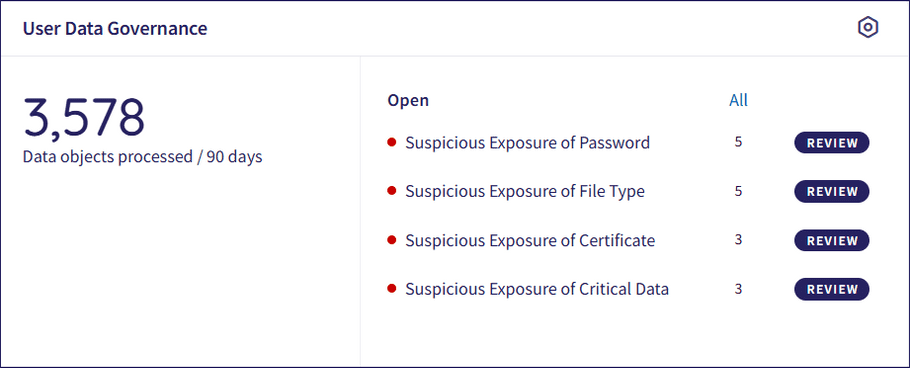
Task: Click Data objects processed / 90 days text
Action: click(x=142, y=157)
